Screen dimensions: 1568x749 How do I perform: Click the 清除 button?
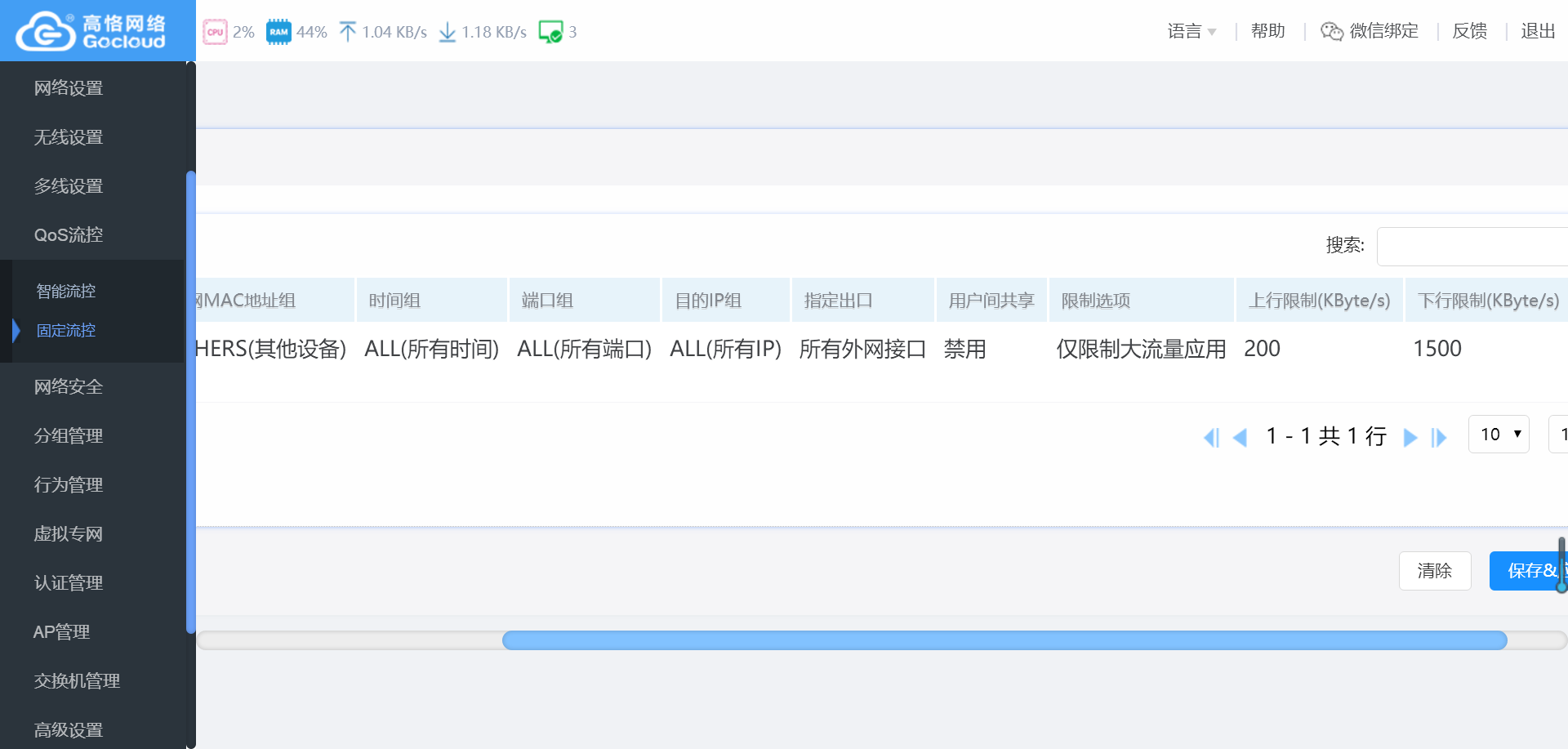click(1435, 571)
